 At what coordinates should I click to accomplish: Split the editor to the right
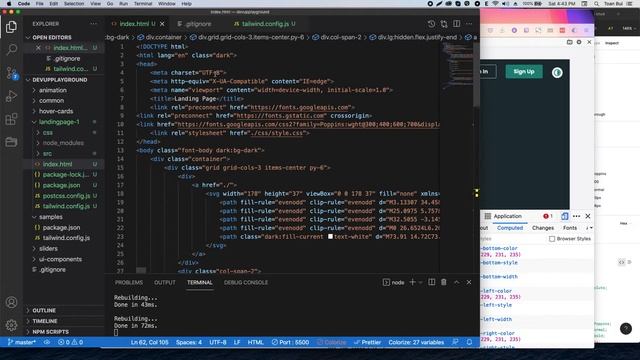(x=456, y=24)
